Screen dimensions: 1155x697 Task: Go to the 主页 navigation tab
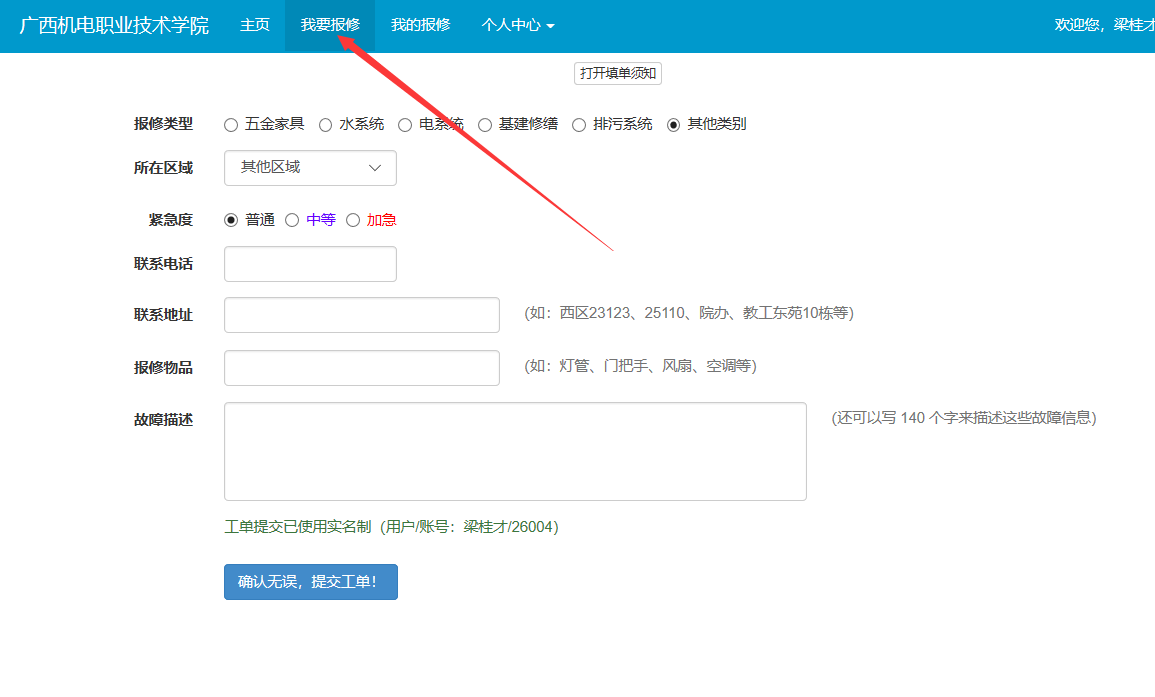[x=255, y=25]
